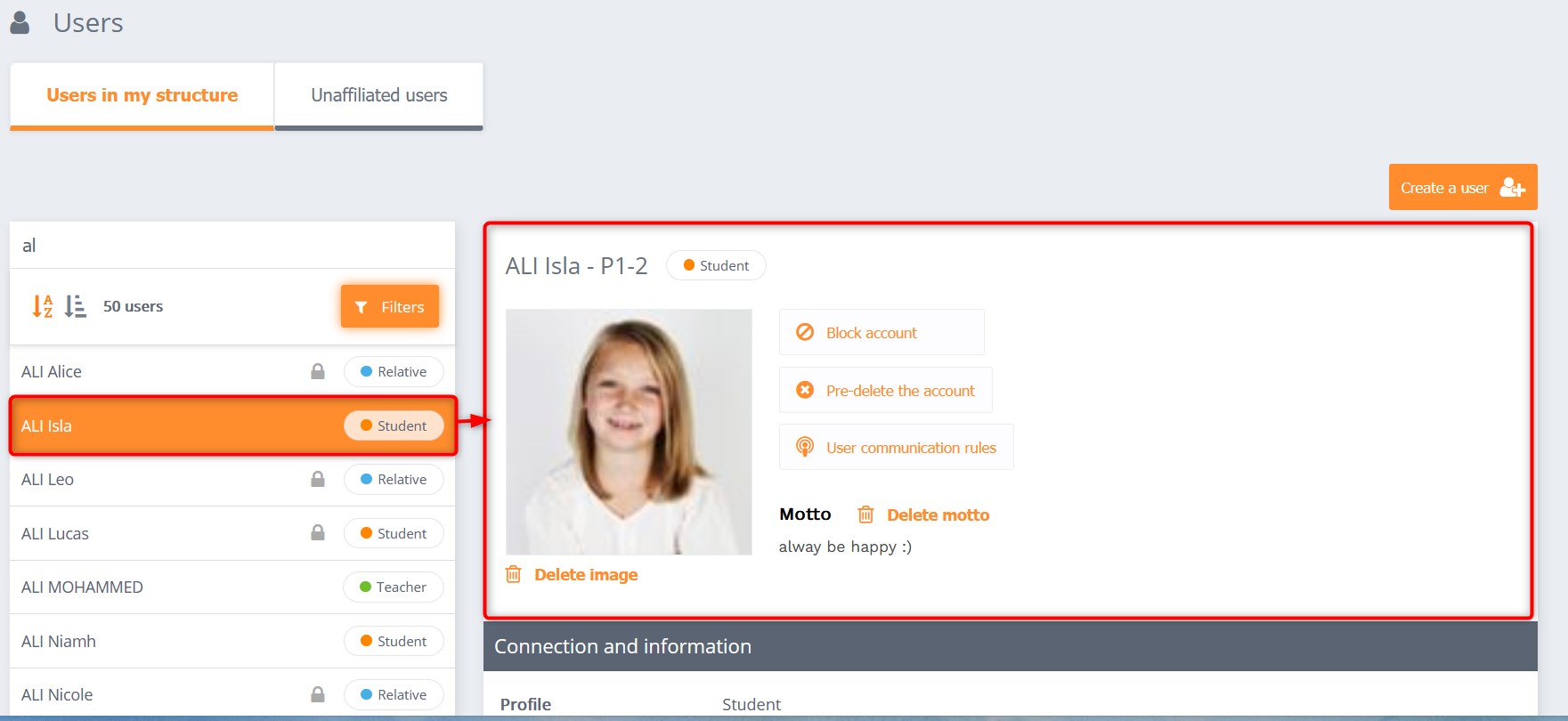The image size is (1568, 721).
Task: Click the Relative badge on ALI Leo row
Action: point(394,479)
